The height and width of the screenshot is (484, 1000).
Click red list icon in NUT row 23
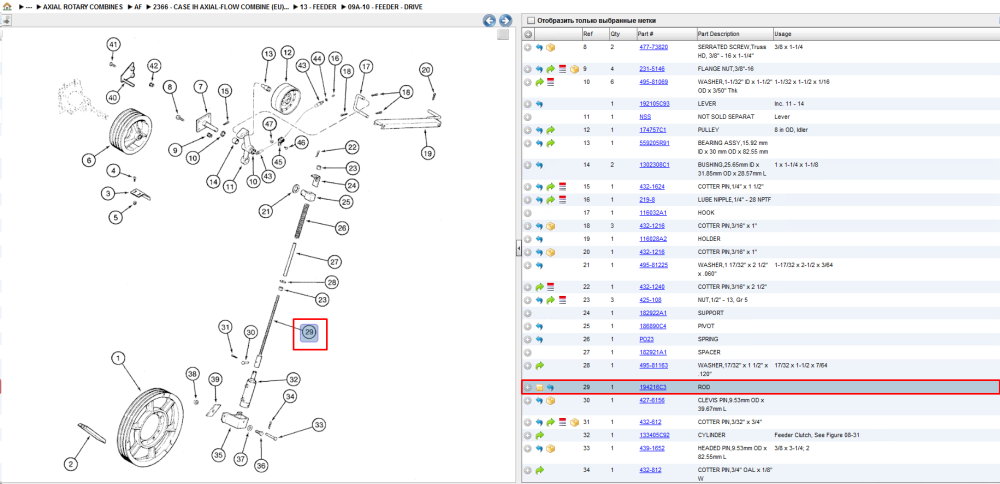pos(562,300)
